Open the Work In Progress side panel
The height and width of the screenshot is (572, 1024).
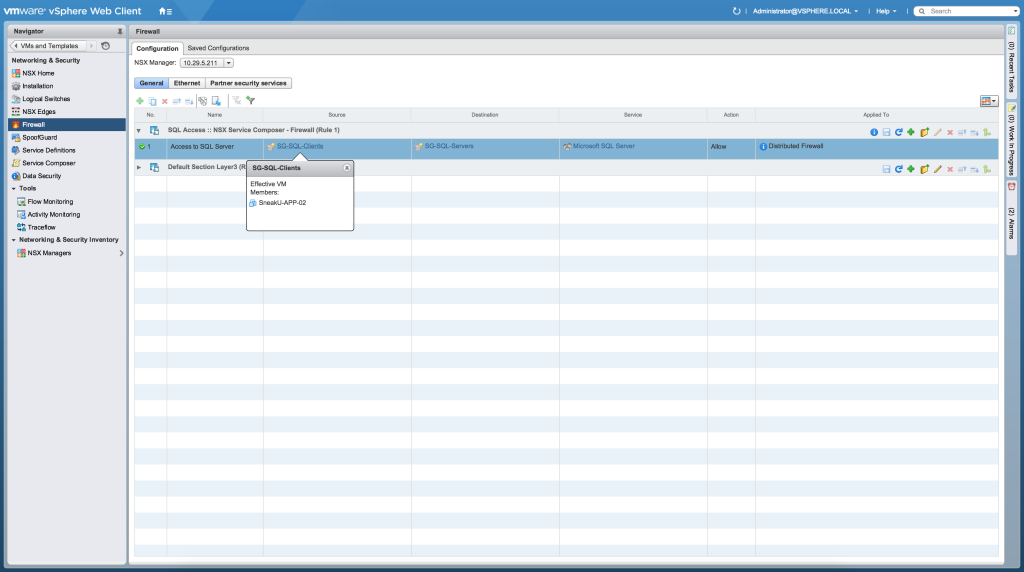click(1011, 138)
